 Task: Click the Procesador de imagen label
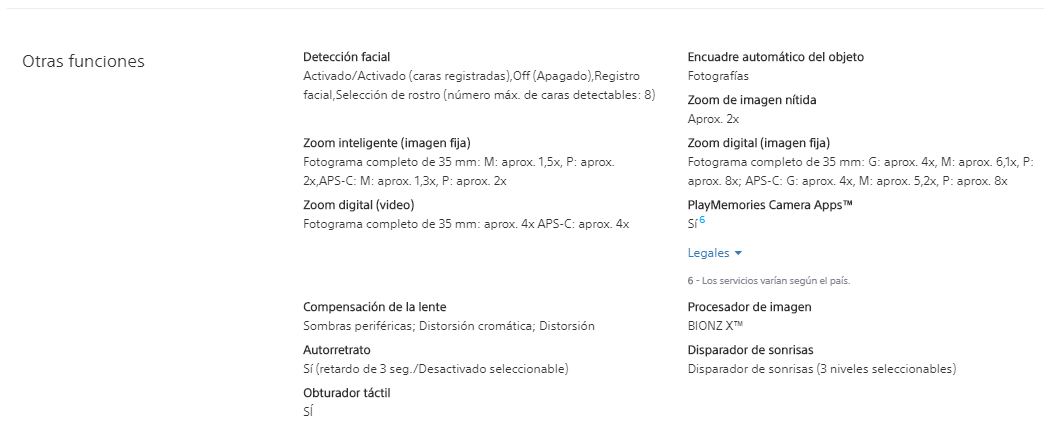pyautogui.click(x=749, y=307)
